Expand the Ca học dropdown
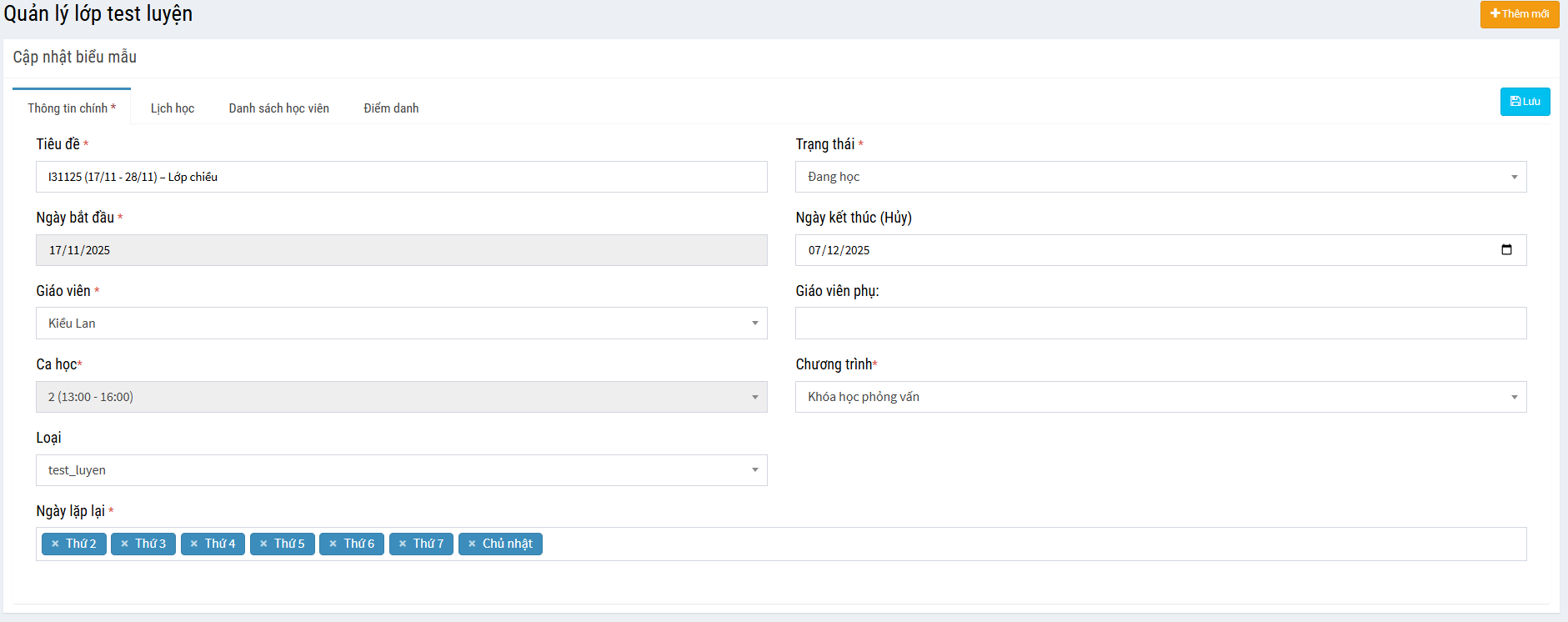 [401, 397]
